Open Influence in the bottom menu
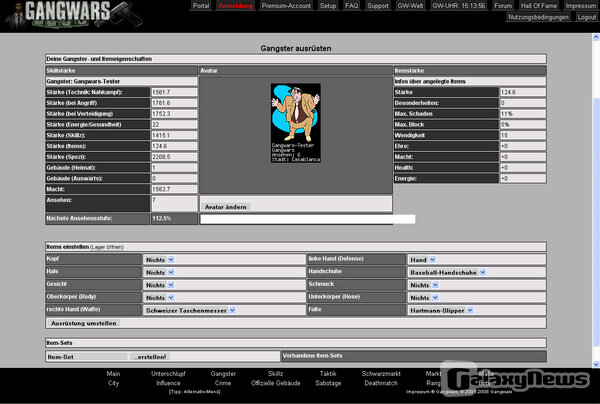The width and height of the screenshot is (600, 404). coord(168,383)
